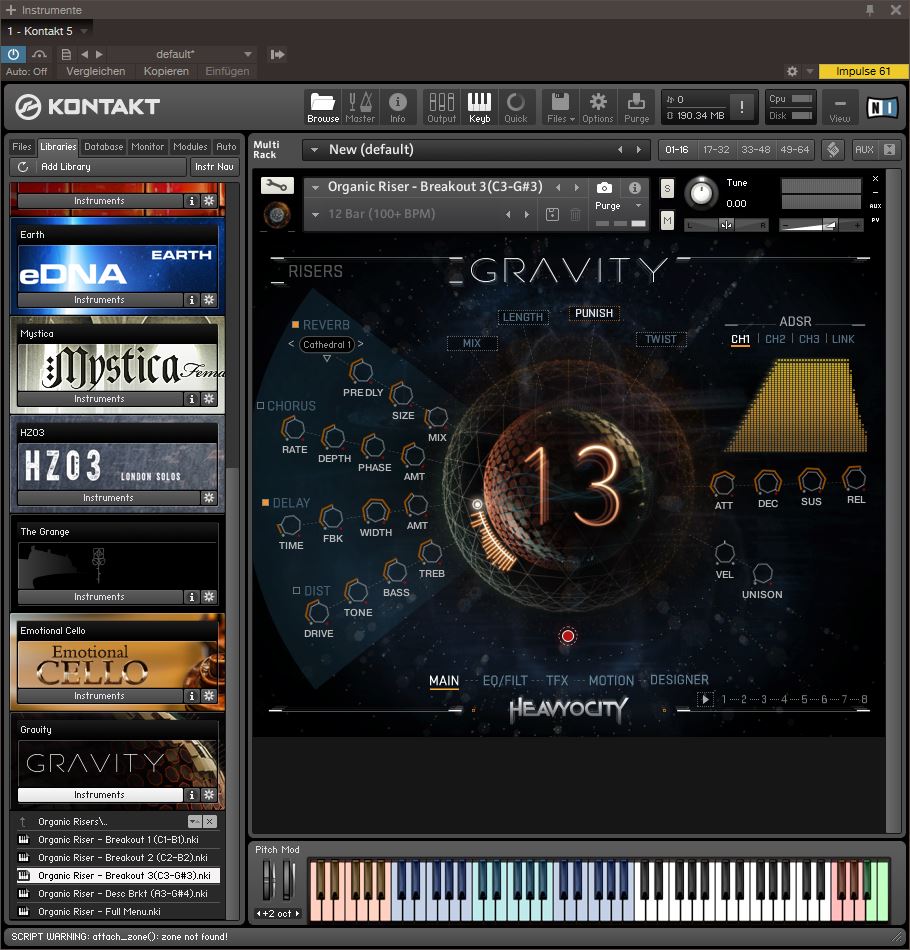Switch to the Files browser tab
The image size is (910, 950).
pos(22,147)
